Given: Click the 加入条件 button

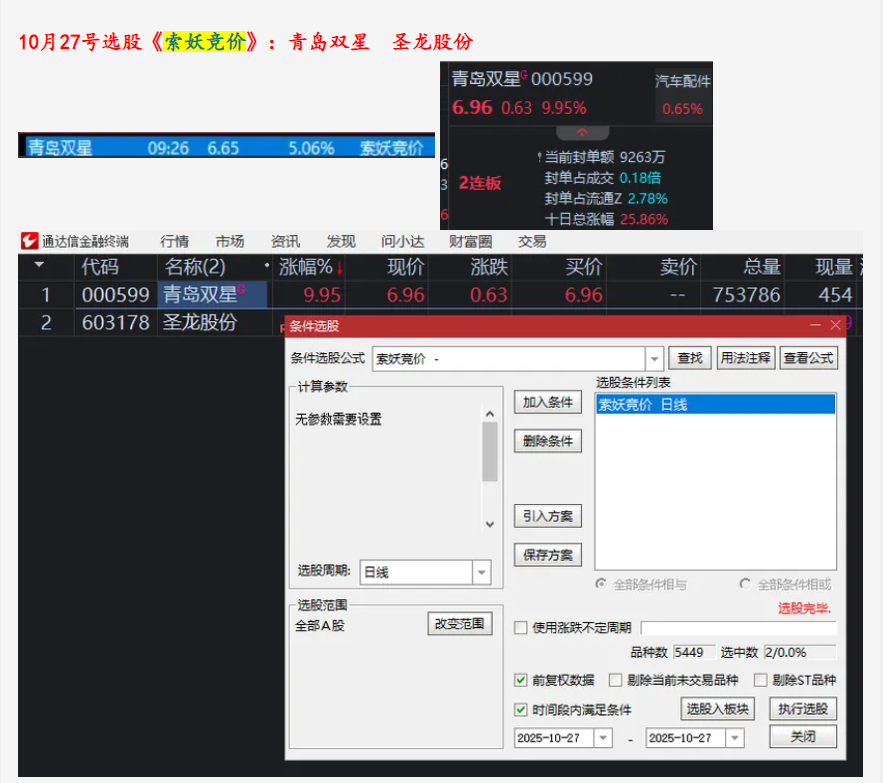Looking at the screenshot, I should [x=548, y=402].
